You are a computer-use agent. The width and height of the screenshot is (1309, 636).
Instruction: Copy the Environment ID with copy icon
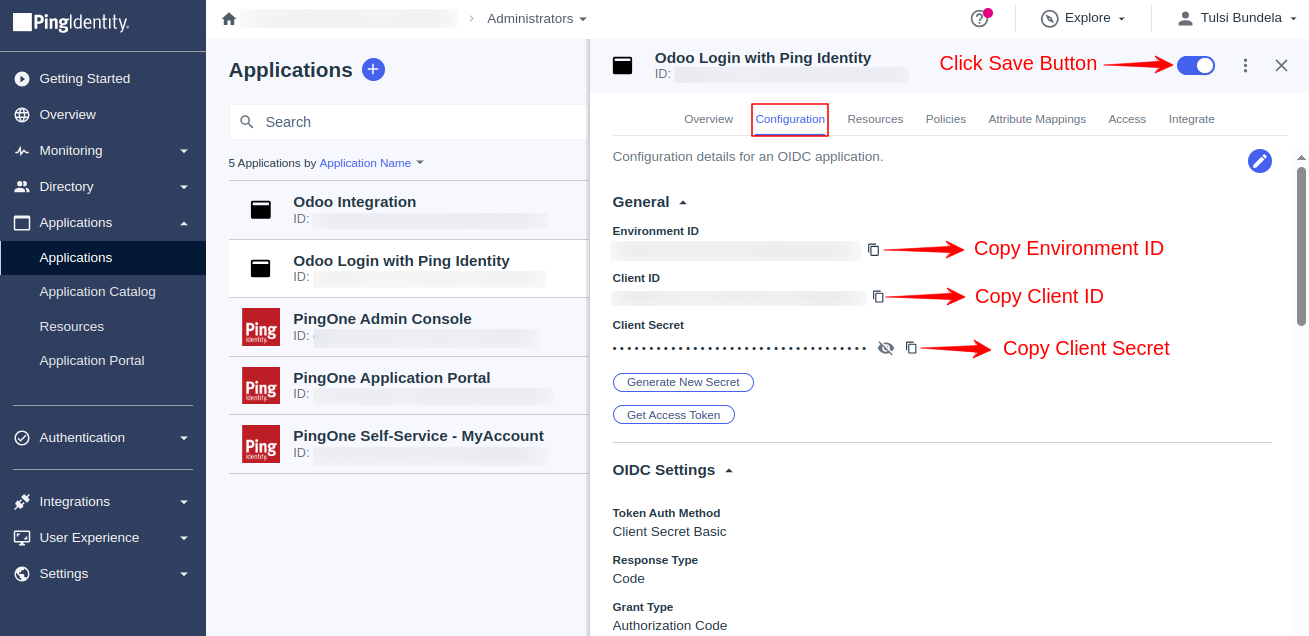pyautogui.click(x=873, y=249)
